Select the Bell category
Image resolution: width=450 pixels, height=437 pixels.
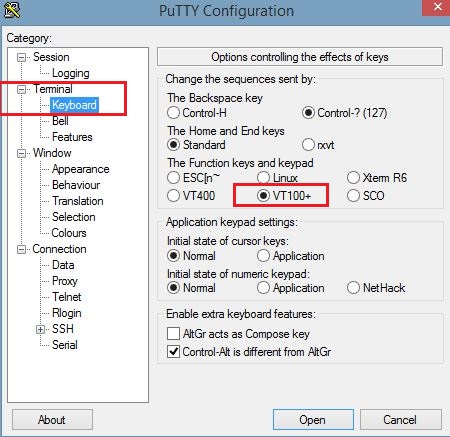click(x=60, y=121)
